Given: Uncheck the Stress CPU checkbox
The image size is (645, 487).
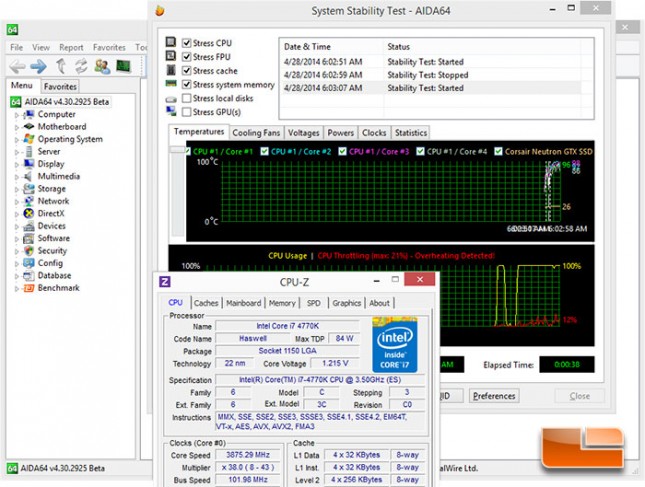Looking at the screenshot, I should tap(186, 43).
